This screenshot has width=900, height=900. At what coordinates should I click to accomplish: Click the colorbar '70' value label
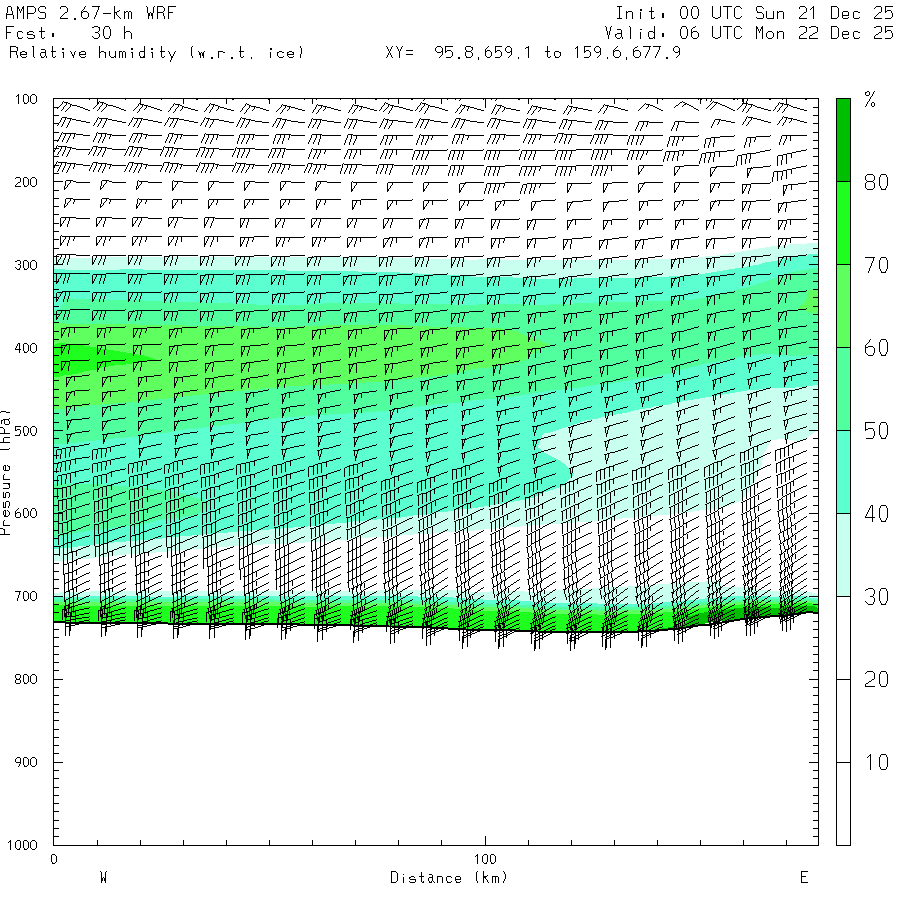click(876, 265)
